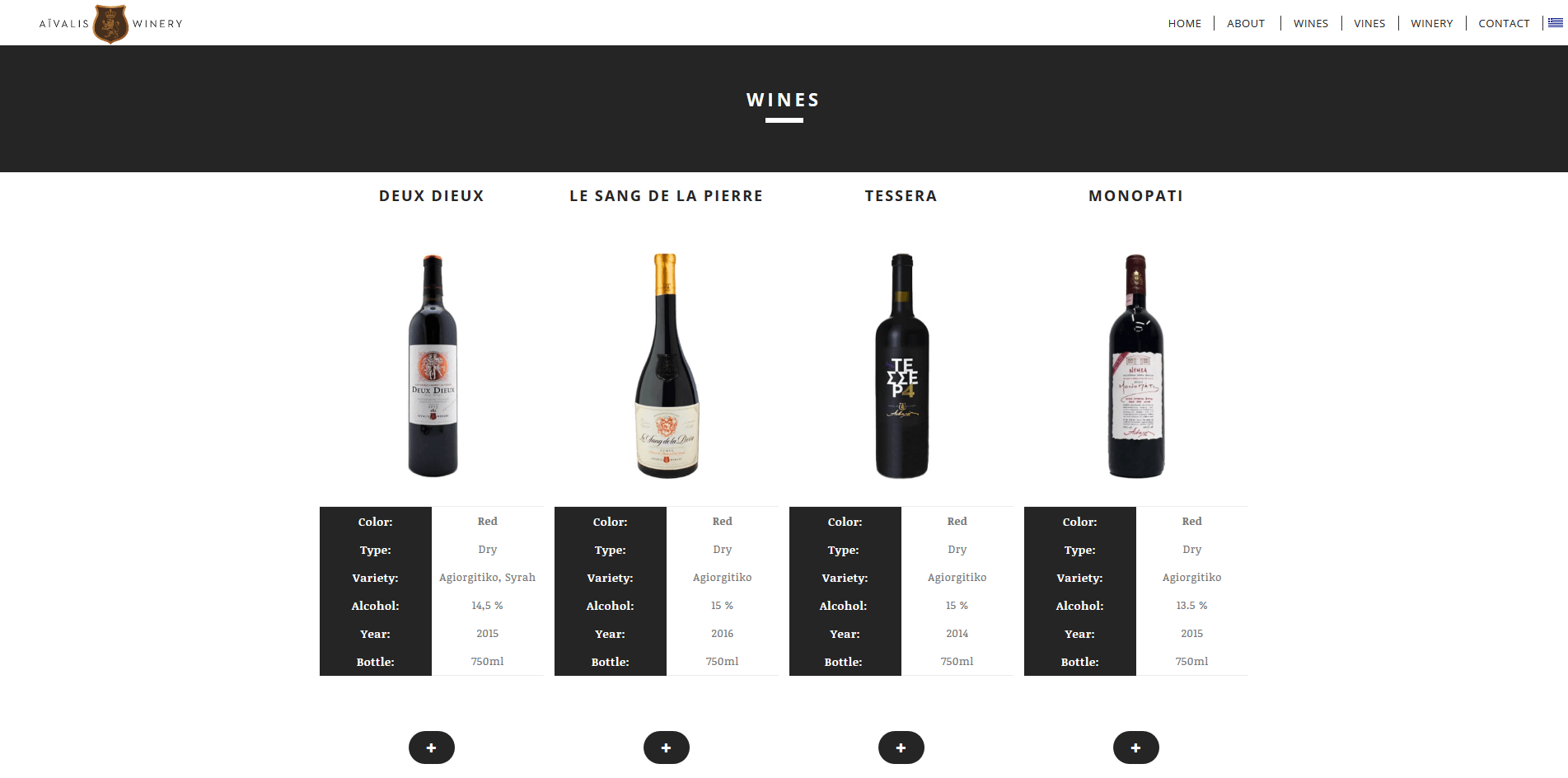Image resolution: width=1568 pixels, height=778 pixels.
Task: Expand Le Sang de la Pierre plus button
Action: 667,748
